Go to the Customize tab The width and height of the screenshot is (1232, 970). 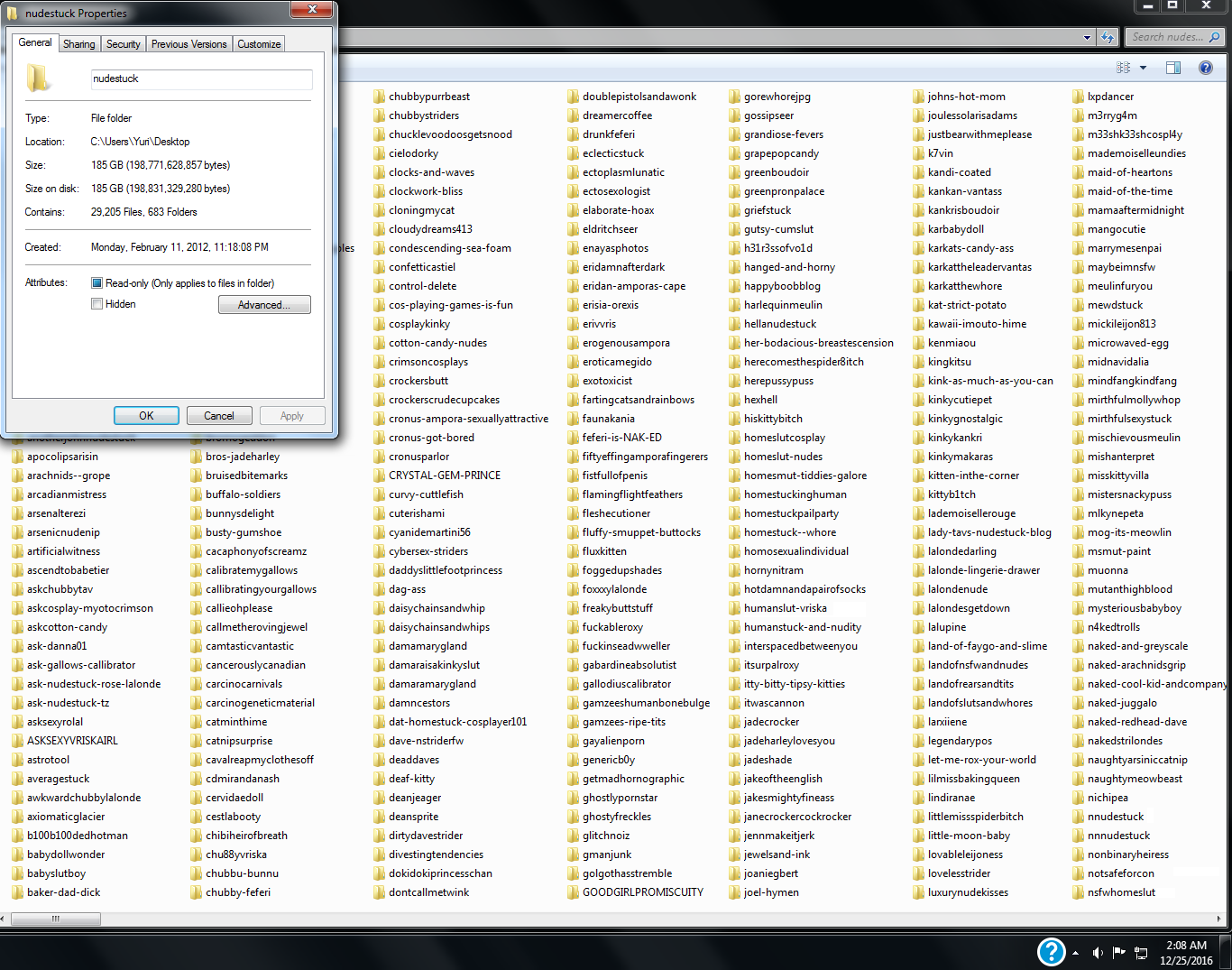[259, 43]
